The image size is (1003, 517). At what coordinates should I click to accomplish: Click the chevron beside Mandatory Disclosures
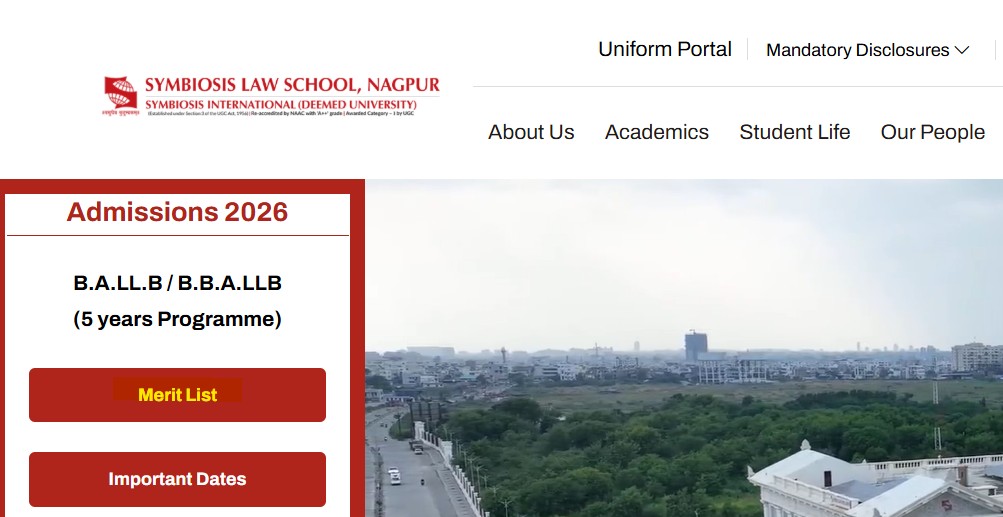coord(962,50)
